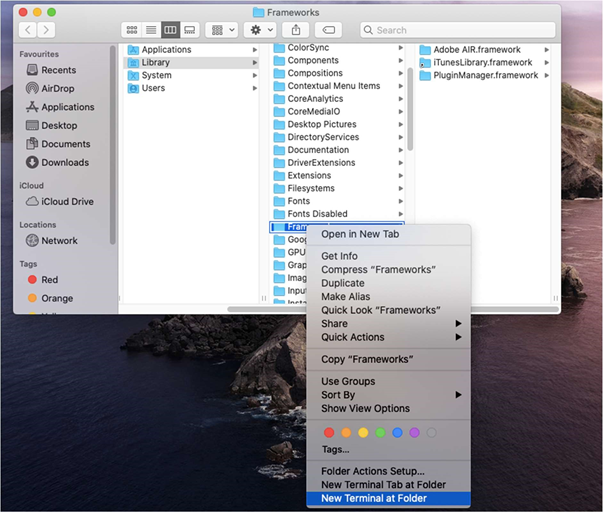
Task: Open Downloads from the sidebar
Action: [x=64, y=162]
